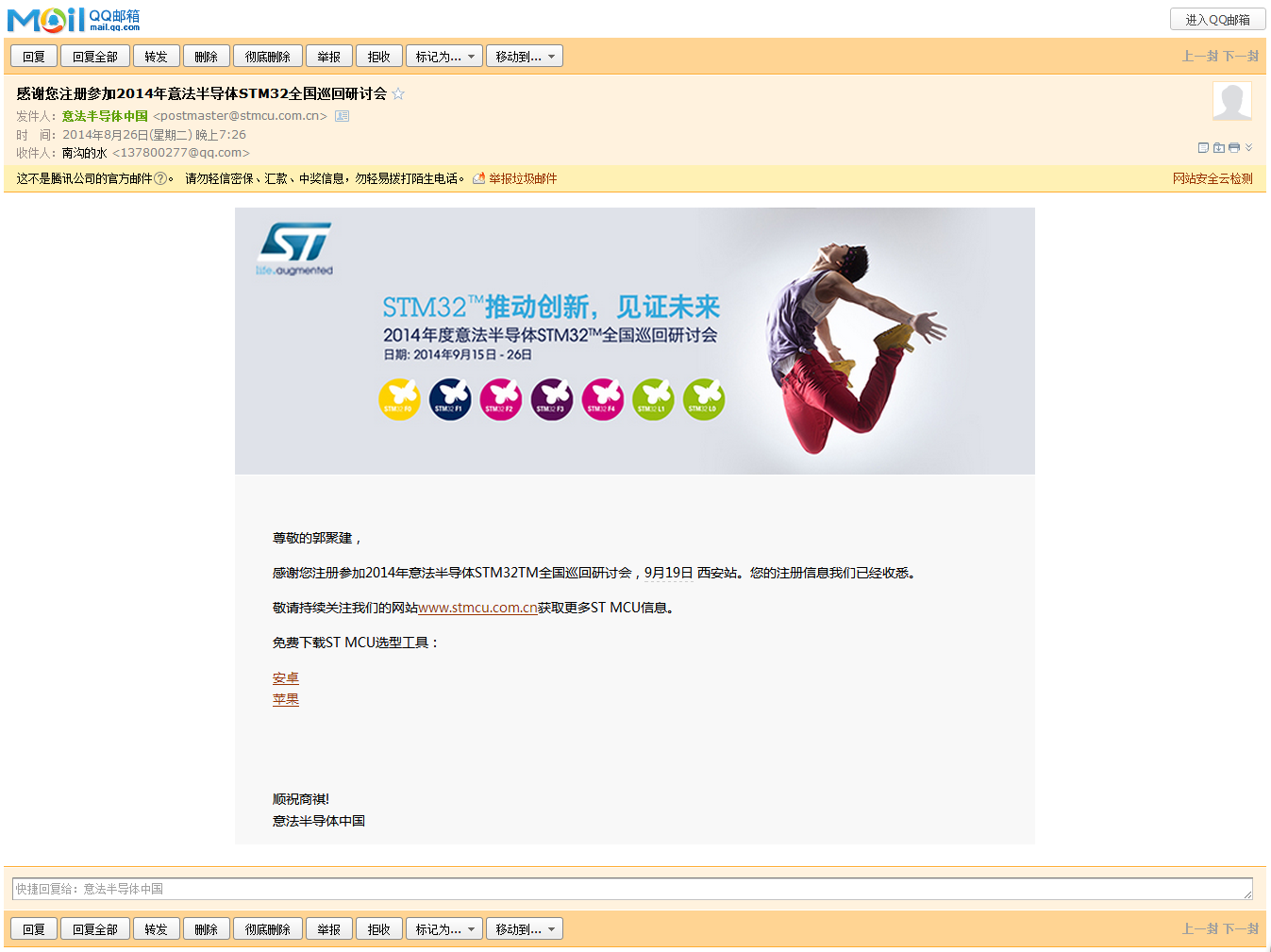The width and height of the screenshot is (1271, 952).
Task: Click 彻底删除 in the bottom toolbar
Action: (268, 929)
